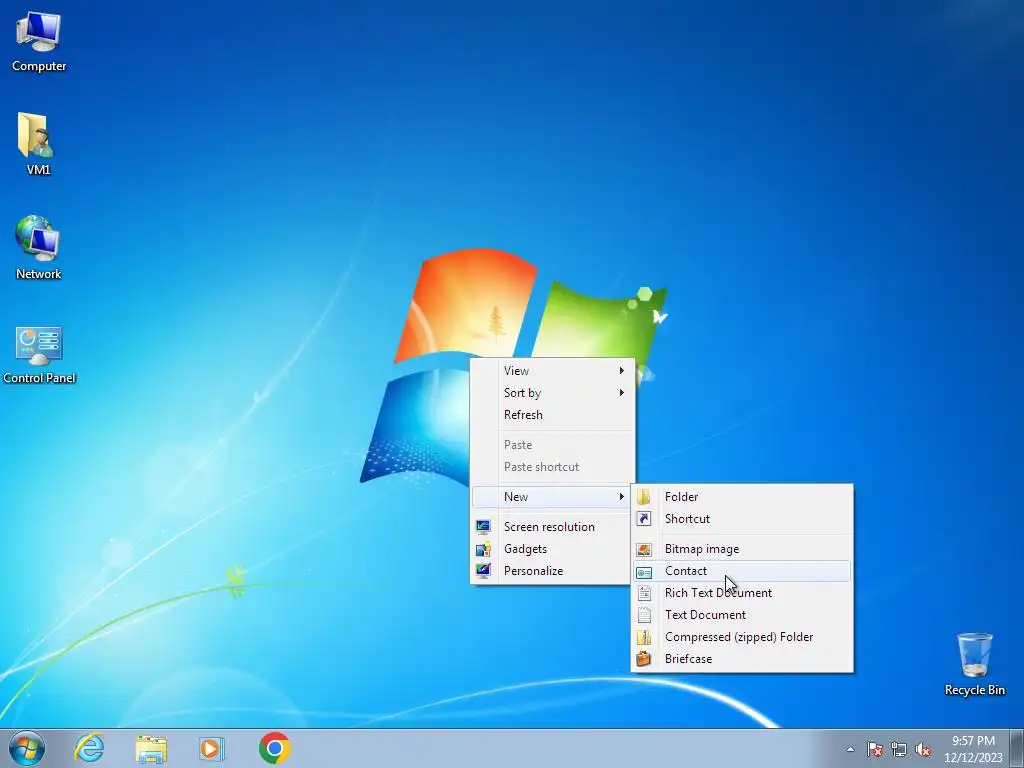Click the Shortcut arrow icon in submenu
This screenshot has height=768, width=1024.
point(644,519)
